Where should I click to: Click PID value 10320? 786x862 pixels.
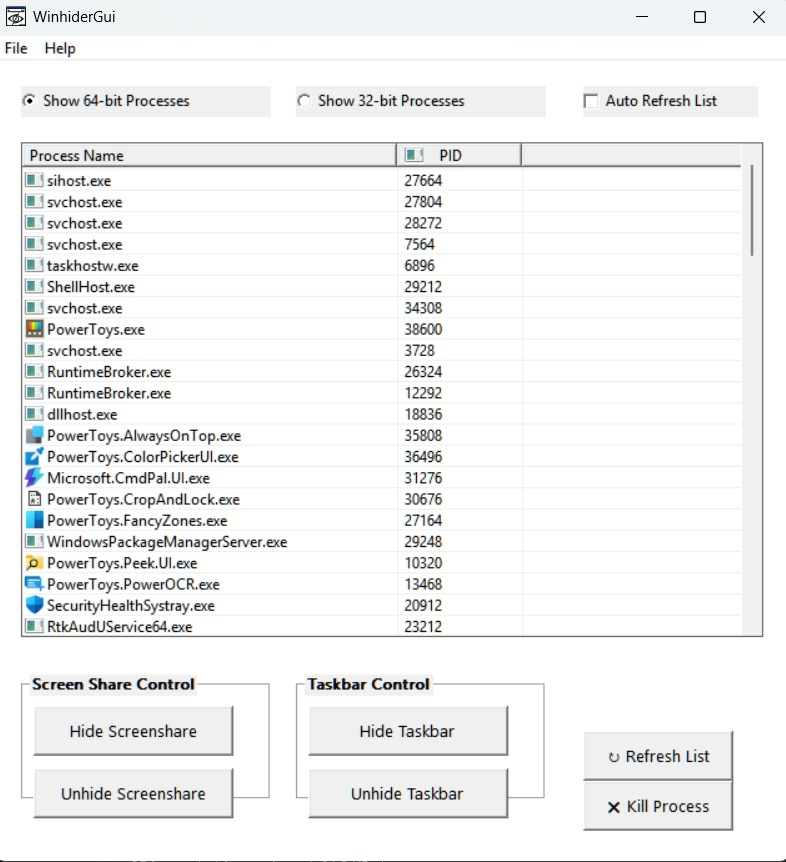(423, 563)
